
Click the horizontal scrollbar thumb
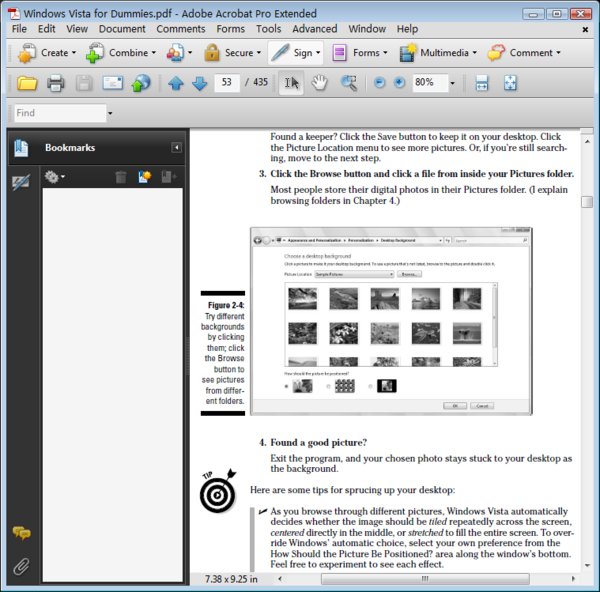point(425,579)
